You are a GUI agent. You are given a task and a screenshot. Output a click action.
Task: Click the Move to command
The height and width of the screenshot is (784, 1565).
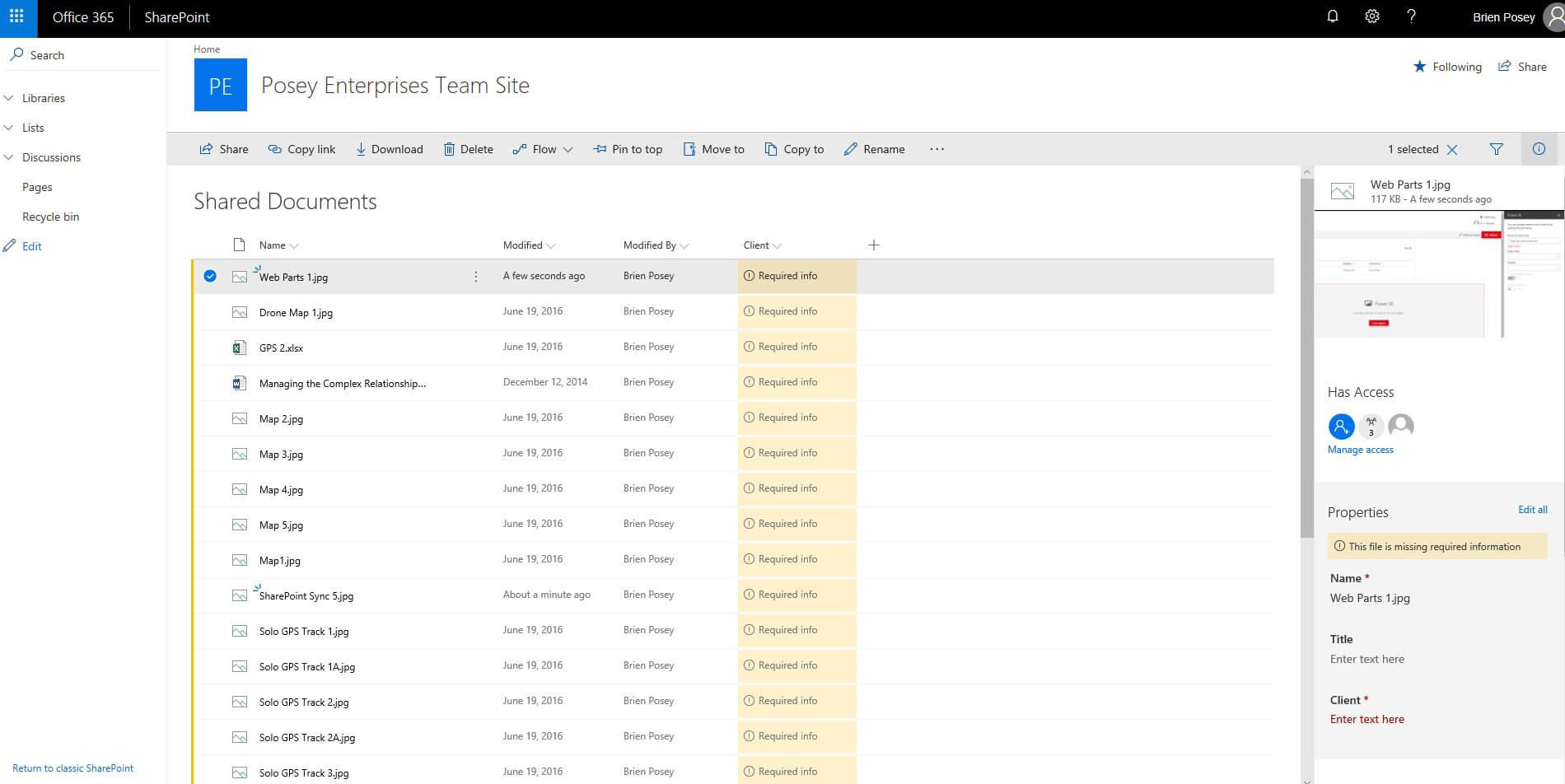[714, 149]
